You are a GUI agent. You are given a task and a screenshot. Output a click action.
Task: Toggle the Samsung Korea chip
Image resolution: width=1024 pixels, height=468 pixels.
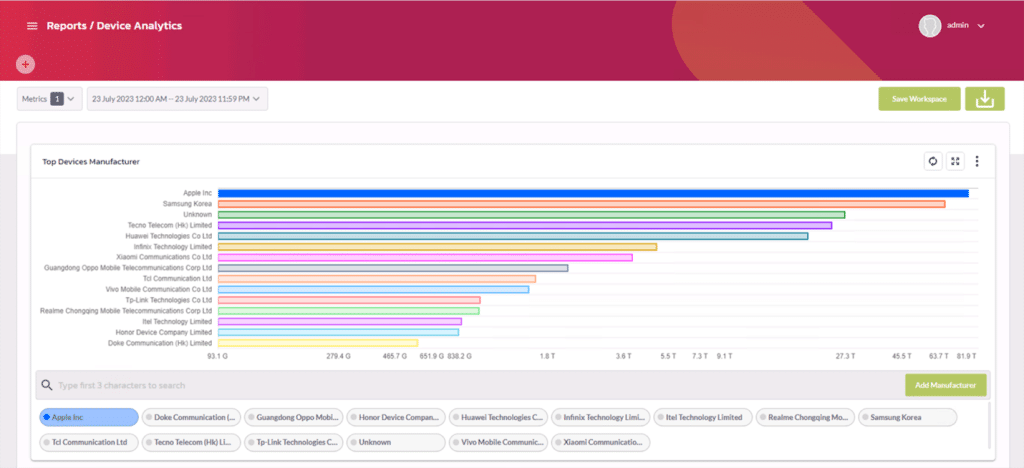908,417
